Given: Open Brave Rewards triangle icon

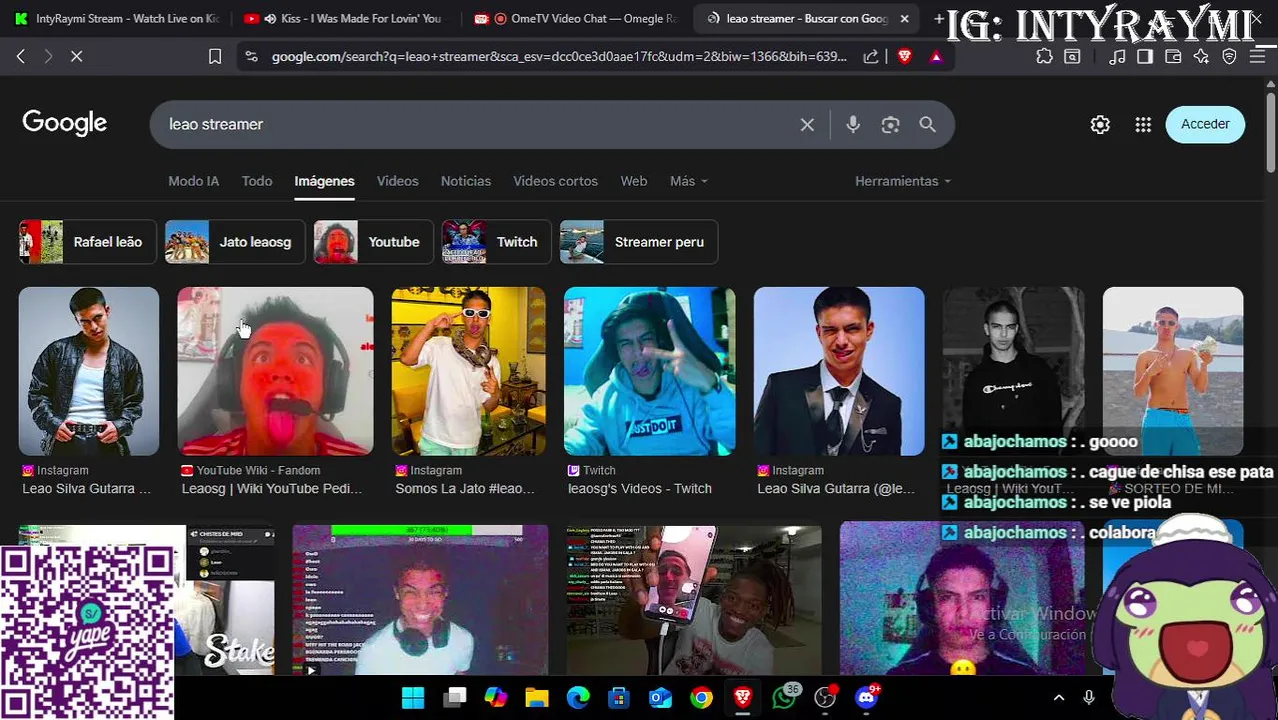Looking at the screenshot, I should point(936,57).
